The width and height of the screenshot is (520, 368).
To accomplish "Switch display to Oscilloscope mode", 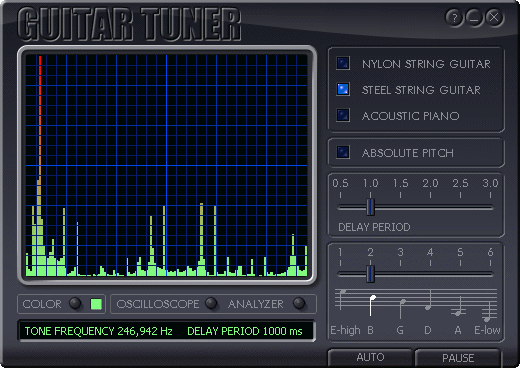I will pyautogui.click(x=211, y=303).
